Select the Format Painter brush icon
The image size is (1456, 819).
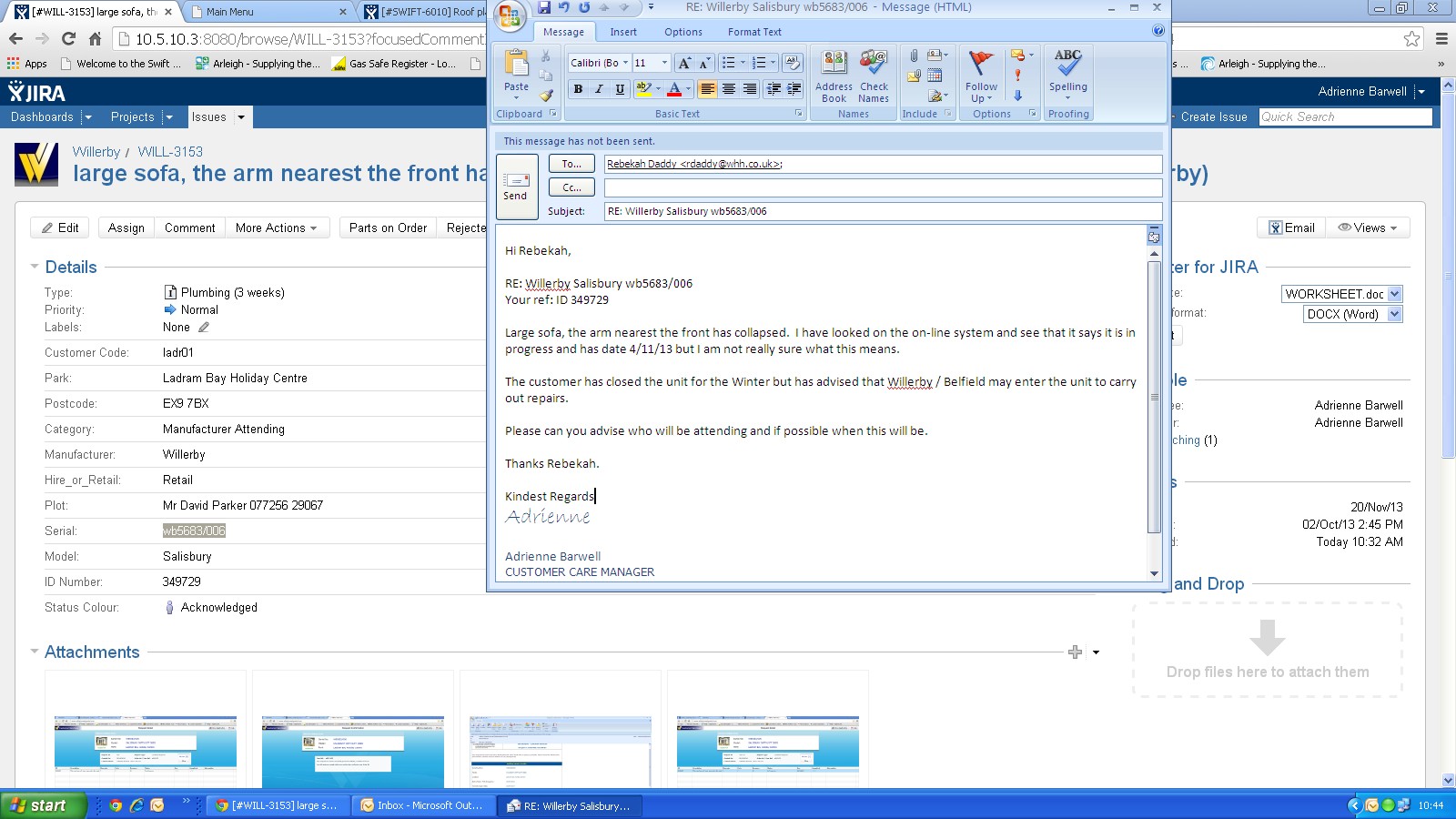[546, 95]
